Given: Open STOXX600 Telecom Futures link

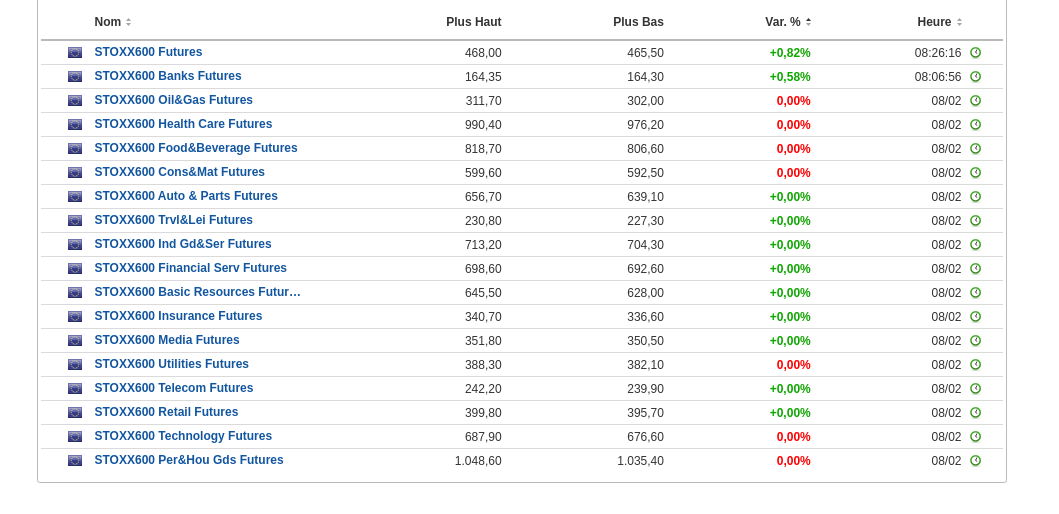Looking at the screenshot, I should coord(174,388).
